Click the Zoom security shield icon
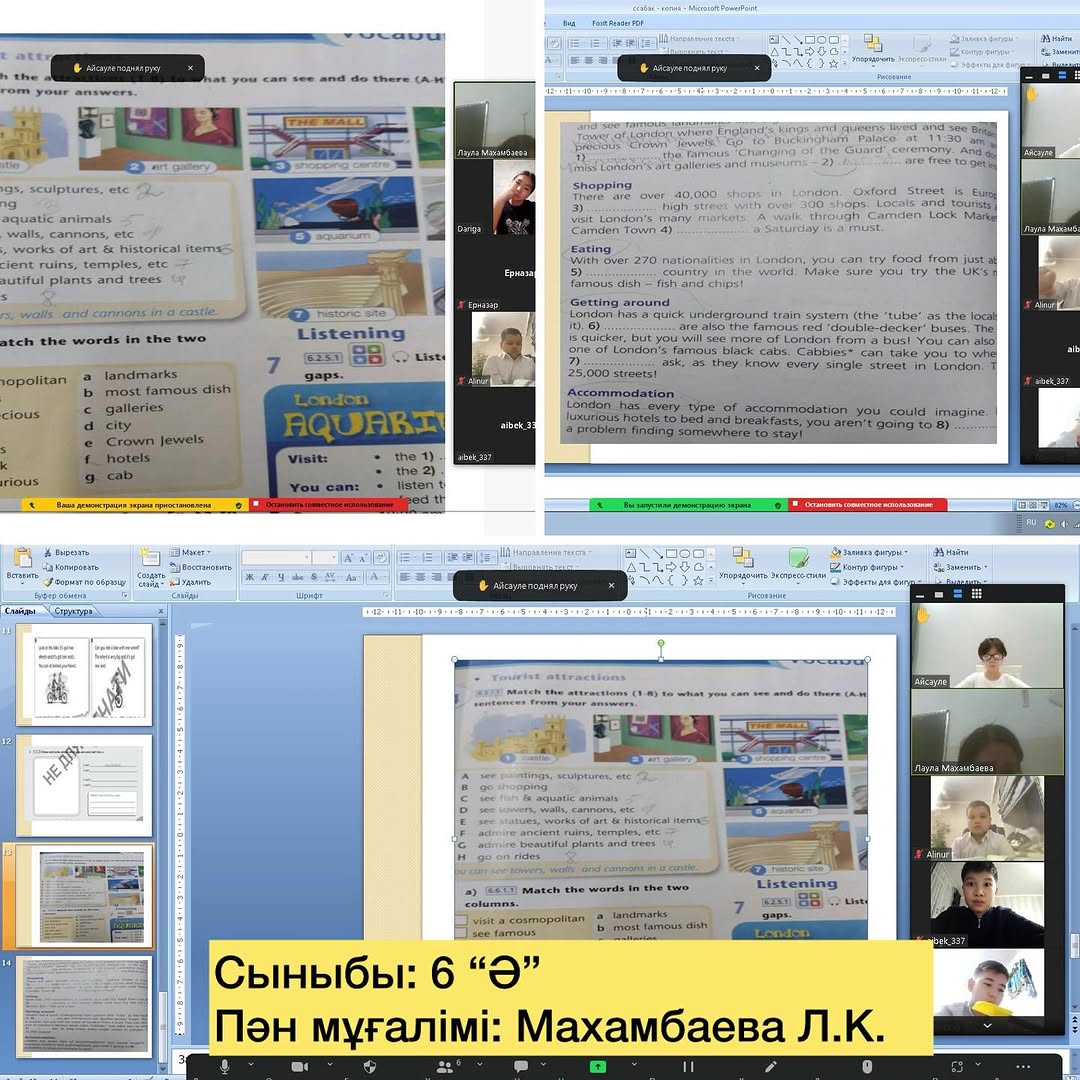This screenshot has width=1080, height=1080. pos(370,1067)
